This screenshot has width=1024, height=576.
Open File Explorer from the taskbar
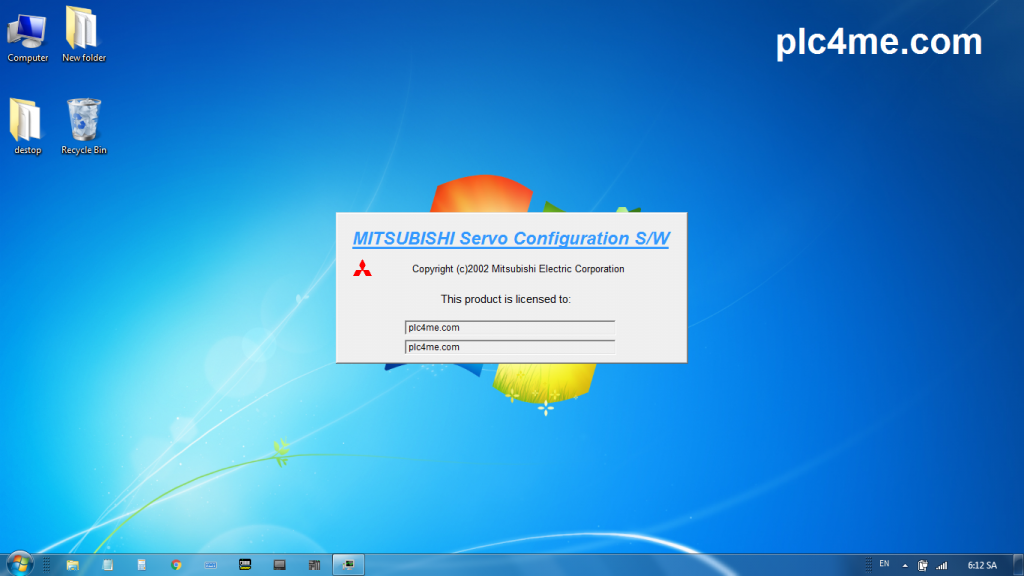pyautogui.click(x=72, y=565)
